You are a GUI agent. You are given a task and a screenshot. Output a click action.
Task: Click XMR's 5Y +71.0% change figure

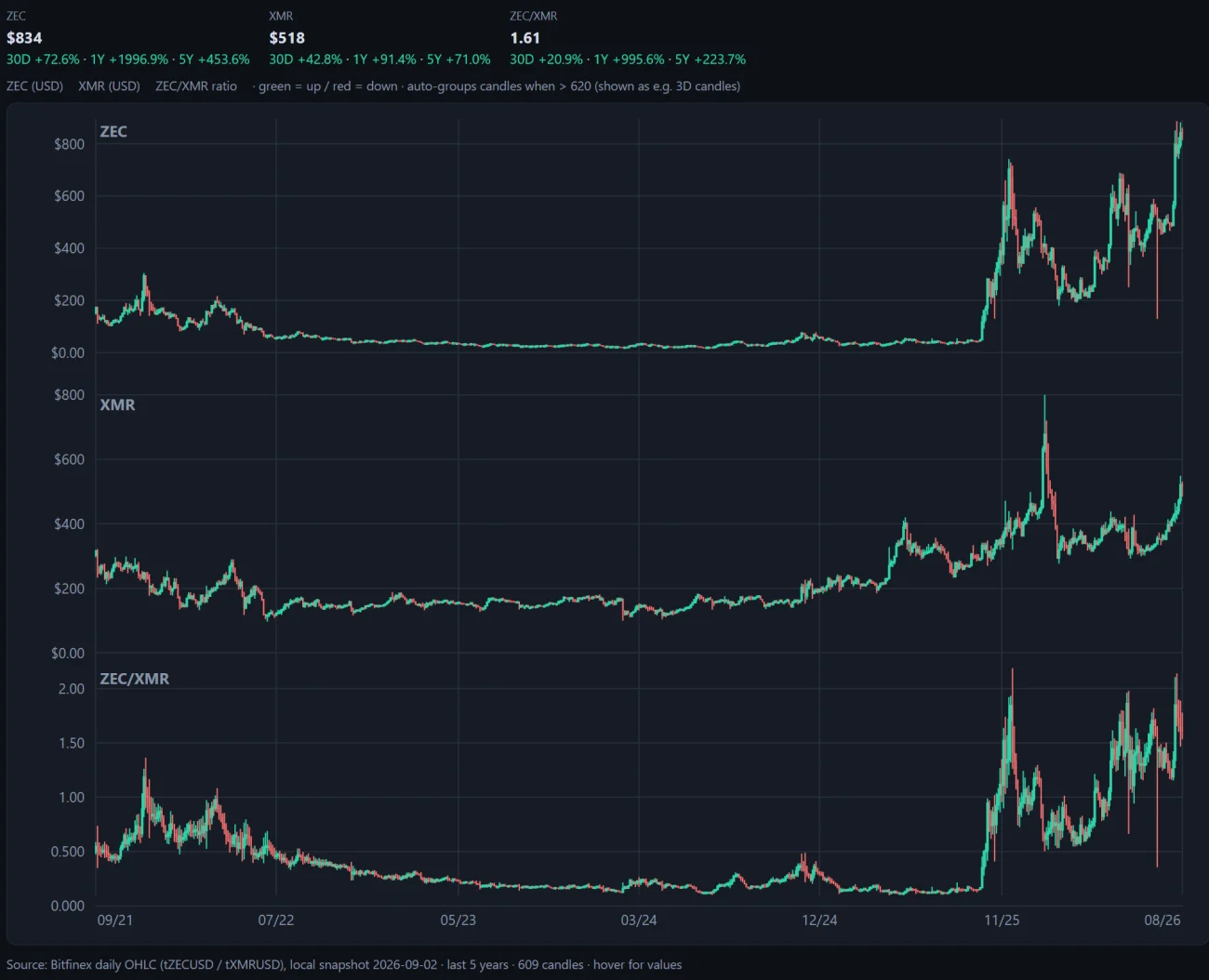458,60
